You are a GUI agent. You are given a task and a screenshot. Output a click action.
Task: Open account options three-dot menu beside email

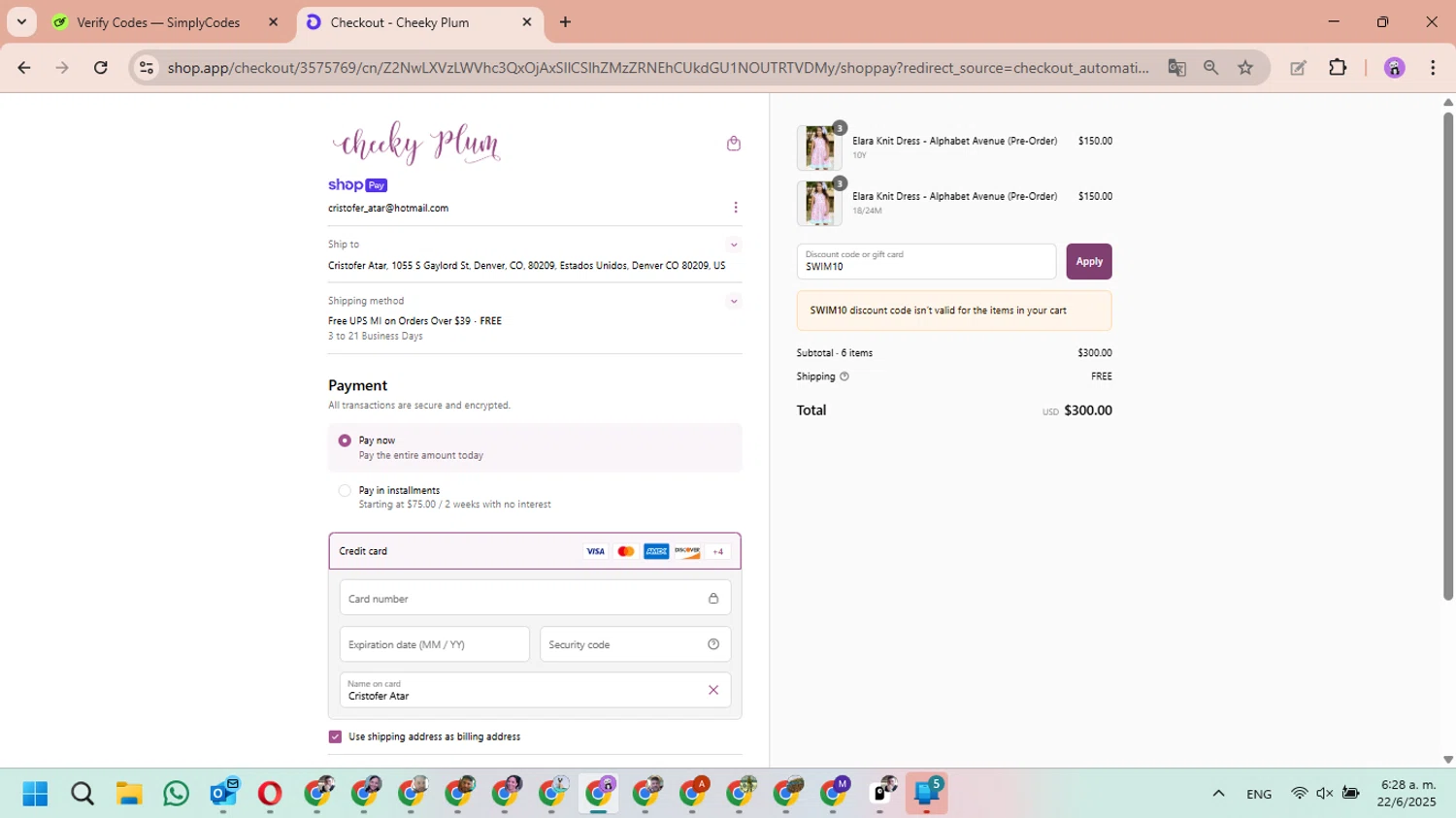(x=736, y=208)
